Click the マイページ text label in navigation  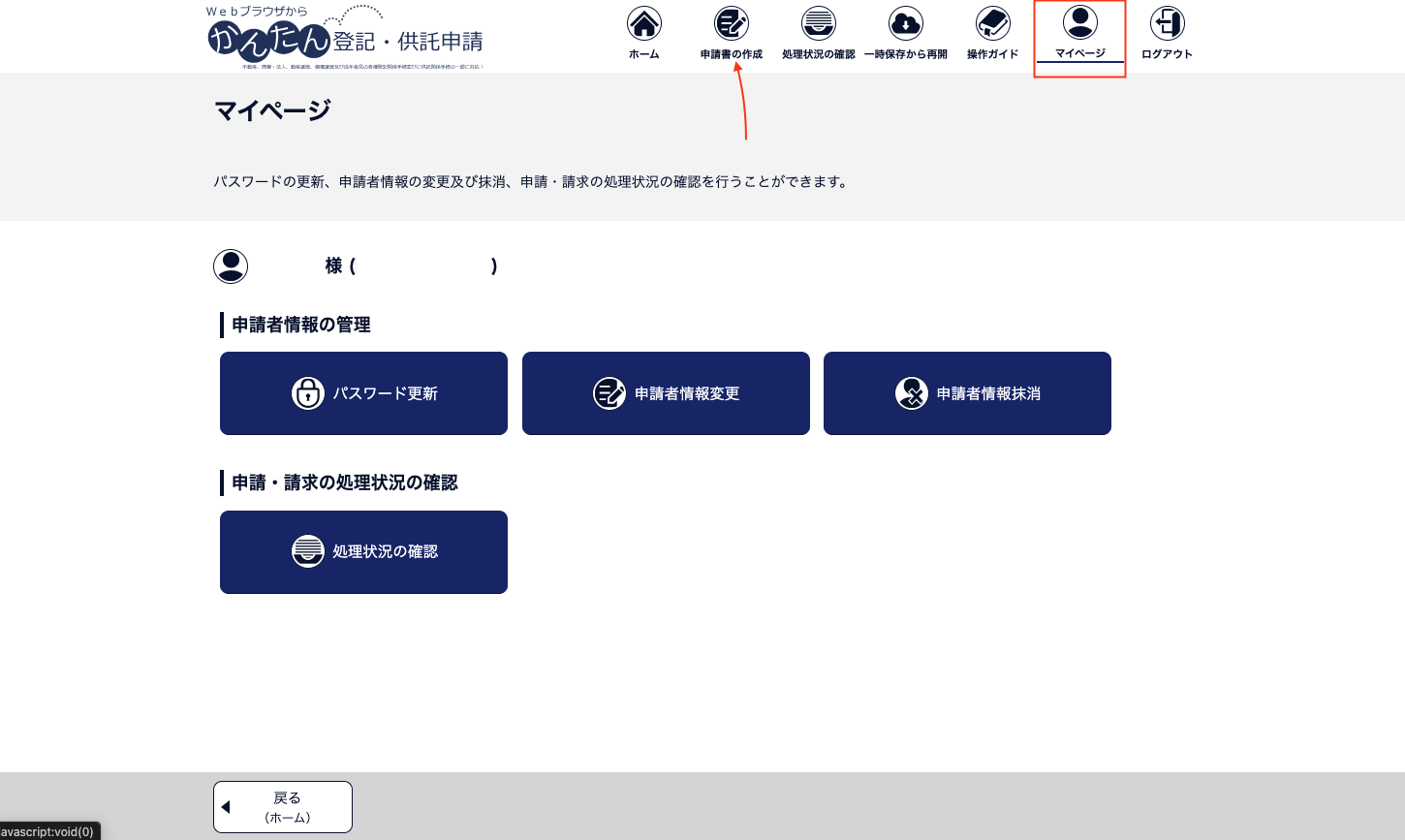tap(1079, 54)
